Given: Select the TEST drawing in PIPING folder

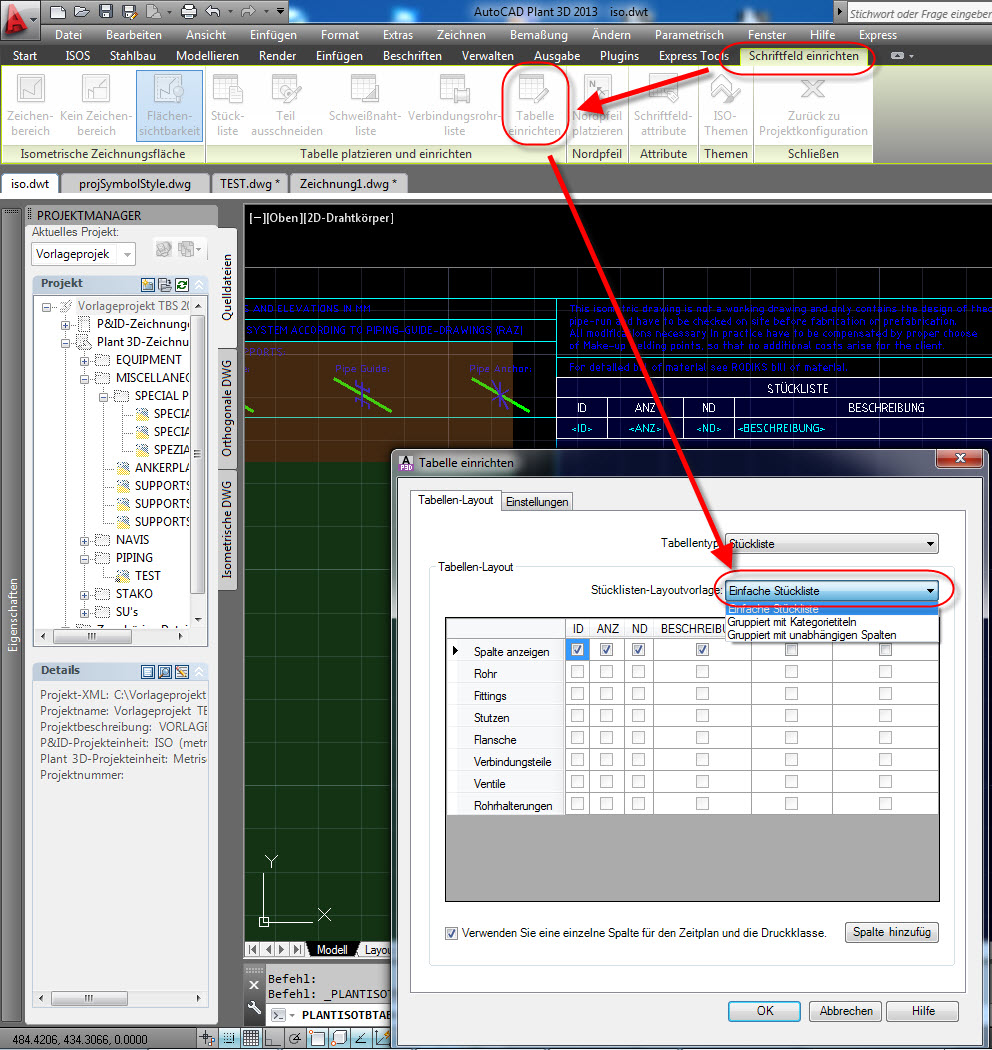Looking at the screenshot, I should point(147,576).
